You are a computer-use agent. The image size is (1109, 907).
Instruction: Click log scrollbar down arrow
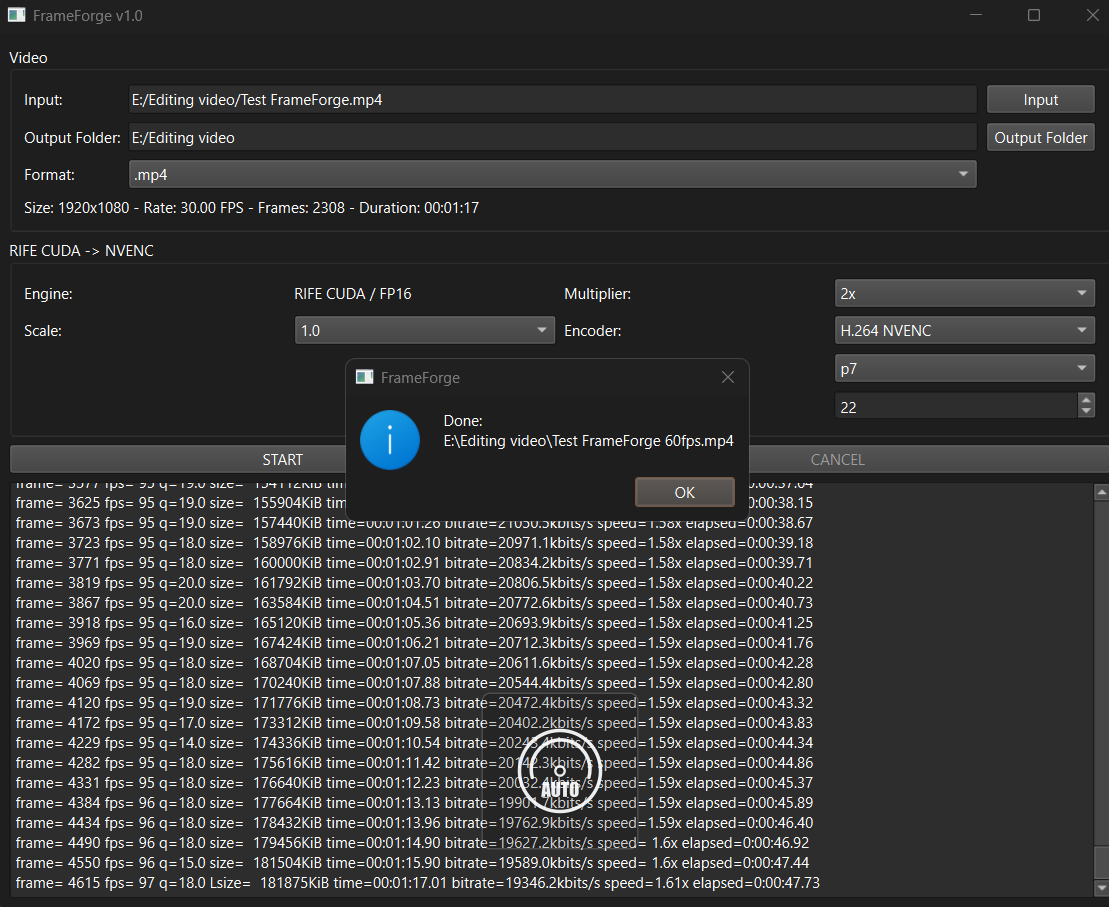click(1101, 887)
